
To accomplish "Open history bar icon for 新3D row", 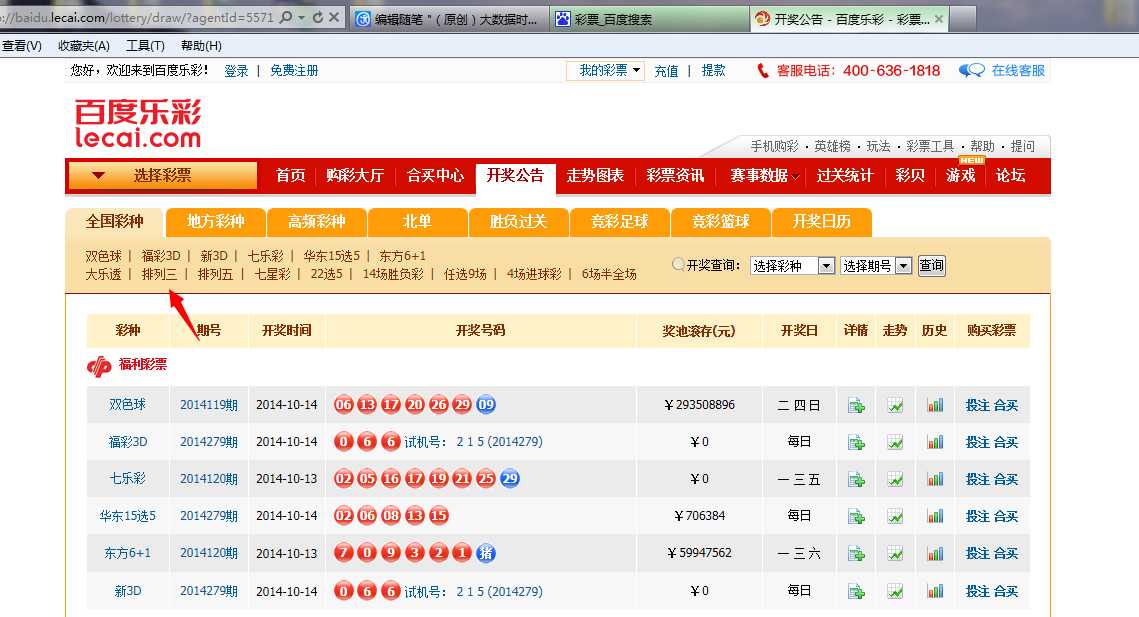I will point(934,591).
